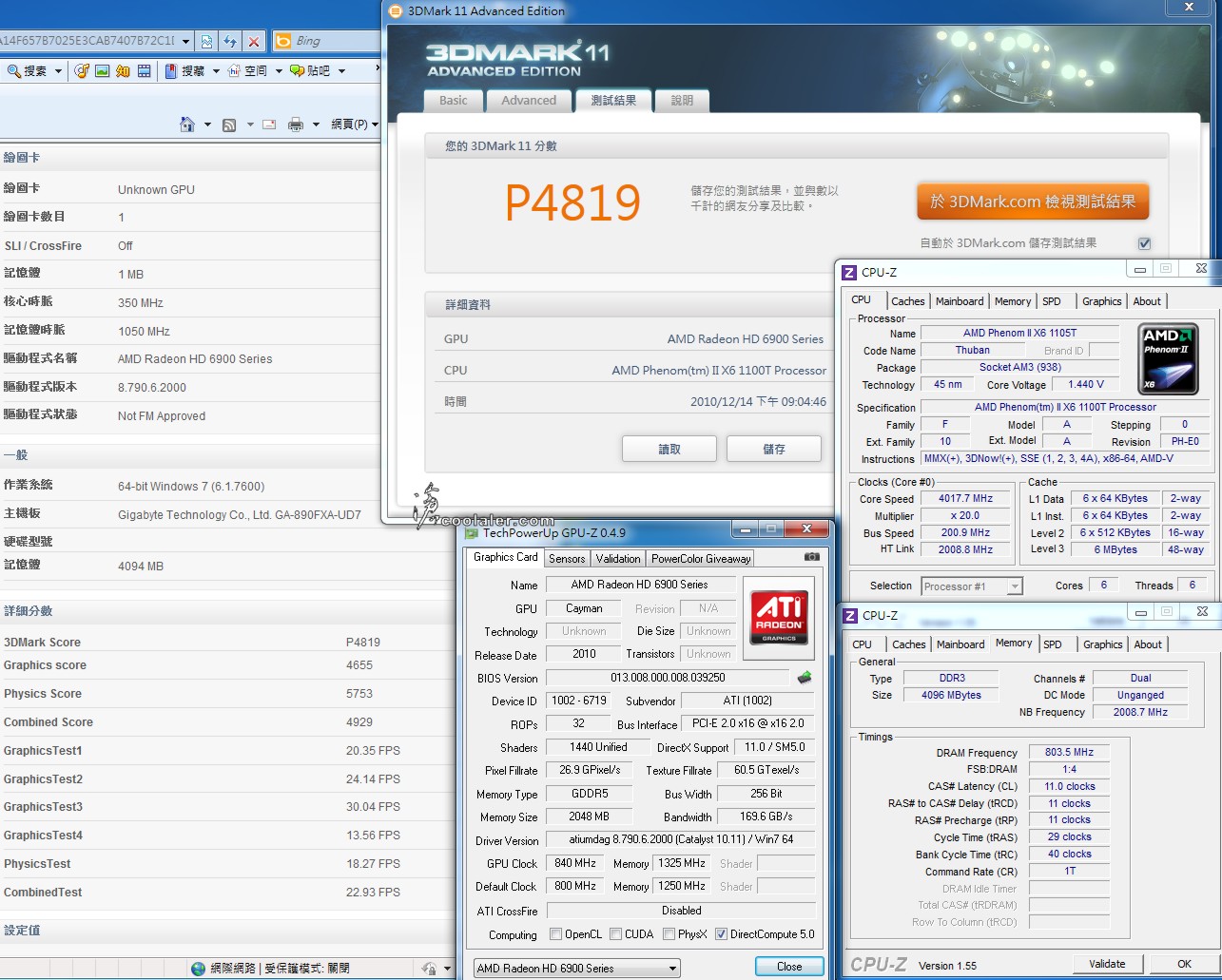The image size is (1222, 980).
Task: Expand the 搜藏 dropdown arrow
Action: click(x=216, y=71)
